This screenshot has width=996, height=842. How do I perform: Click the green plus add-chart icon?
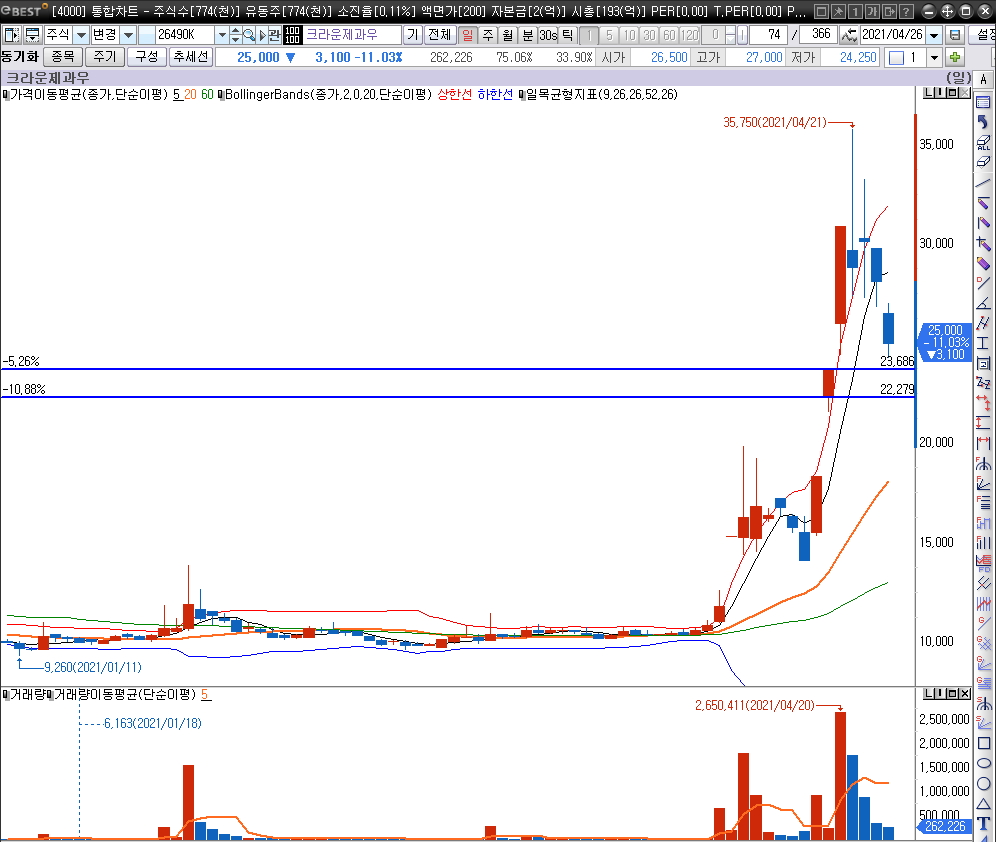955,58
